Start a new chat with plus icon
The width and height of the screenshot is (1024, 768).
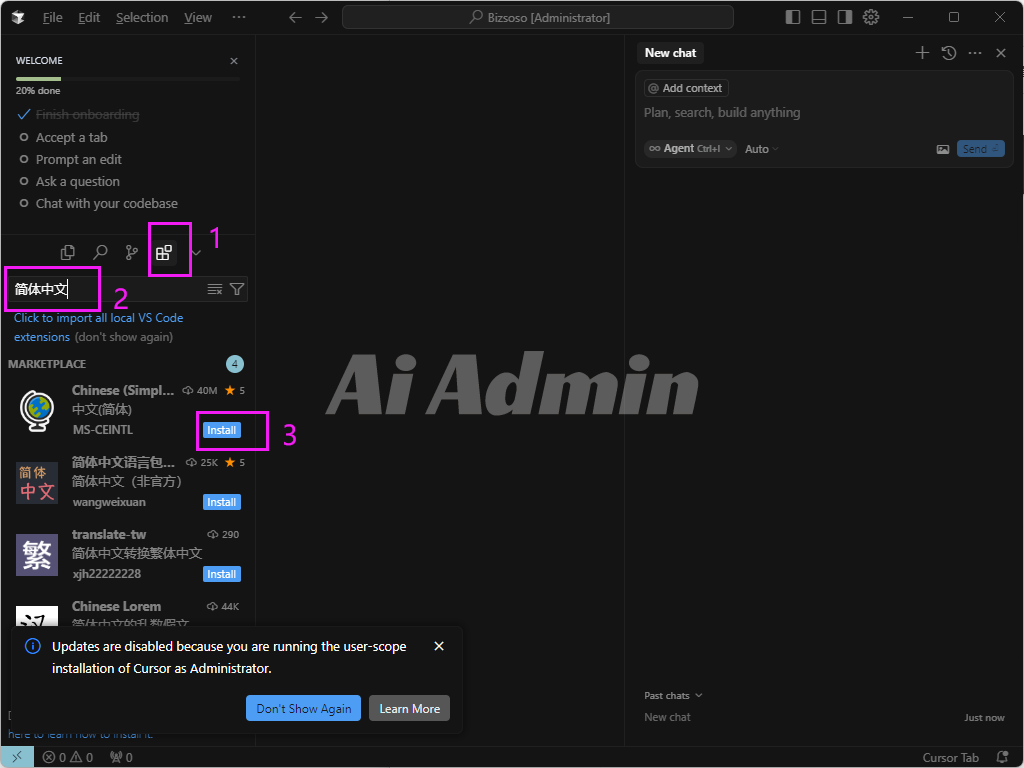pyautogui.click(x=922, y=53)
